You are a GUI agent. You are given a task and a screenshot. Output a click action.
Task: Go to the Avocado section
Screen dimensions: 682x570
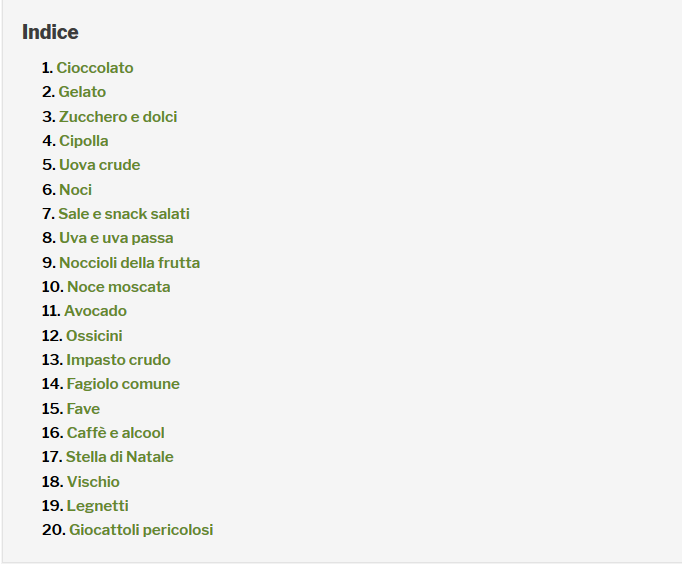(x=96, y=311)
